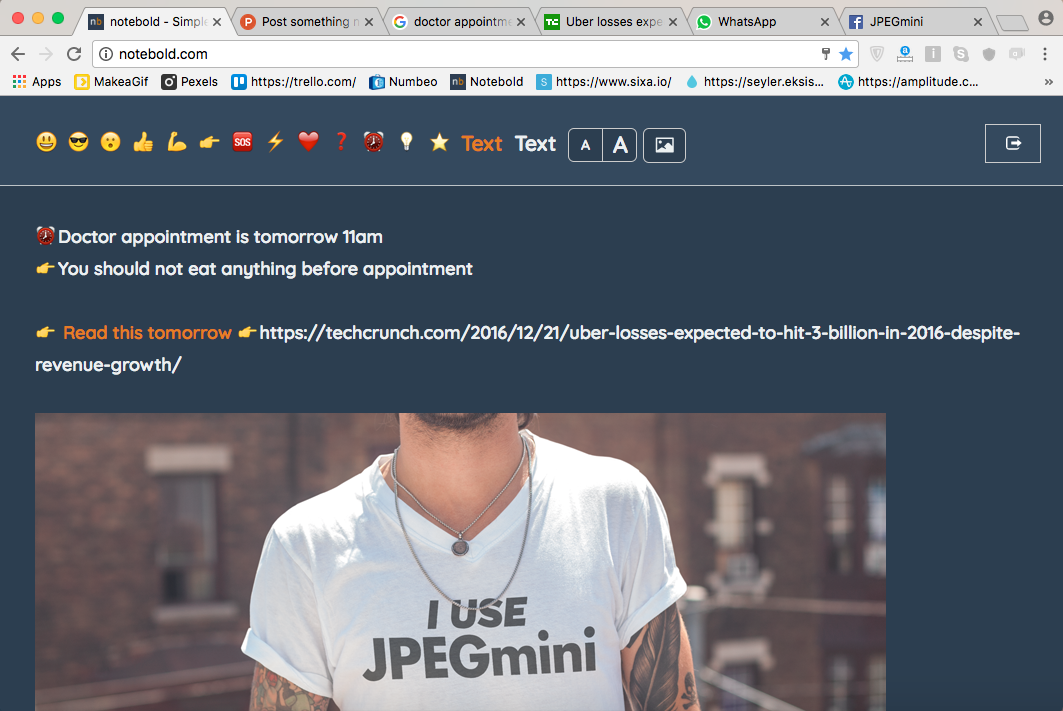The width and height of the screenshot is (1063, 711).
Task: Insert the pointing hand emoji from toolbar
Action: click(x=209, y=142)
